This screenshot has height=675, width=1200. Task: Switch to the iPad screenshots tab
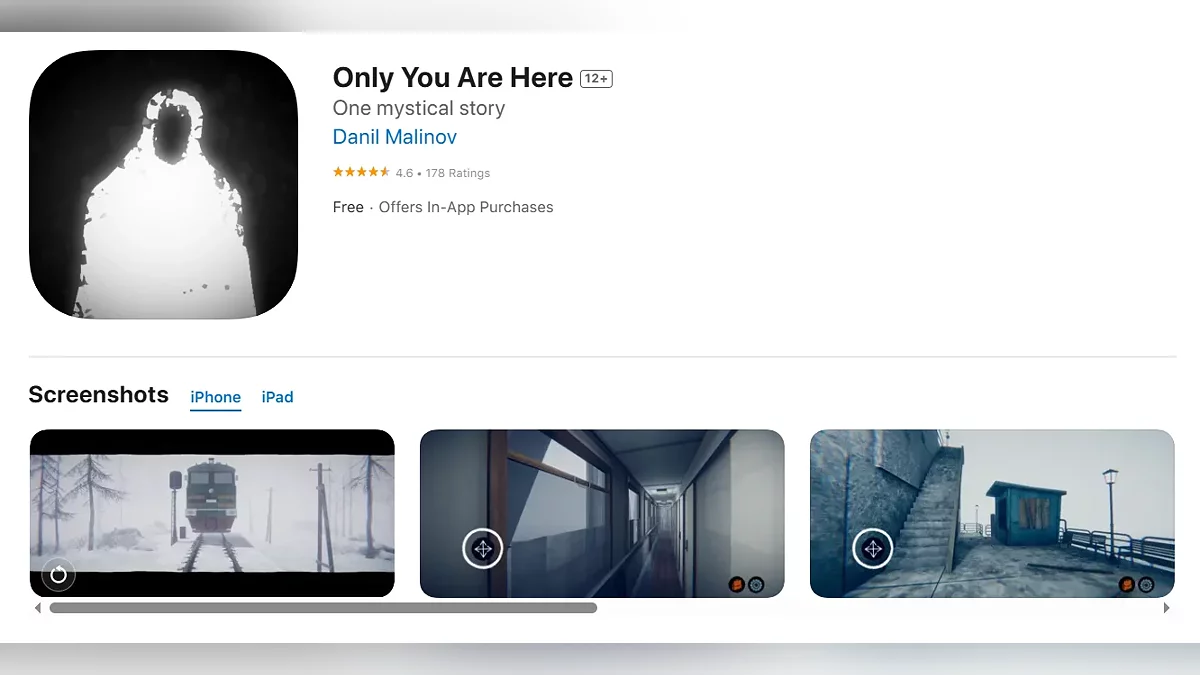click(277, 397)
